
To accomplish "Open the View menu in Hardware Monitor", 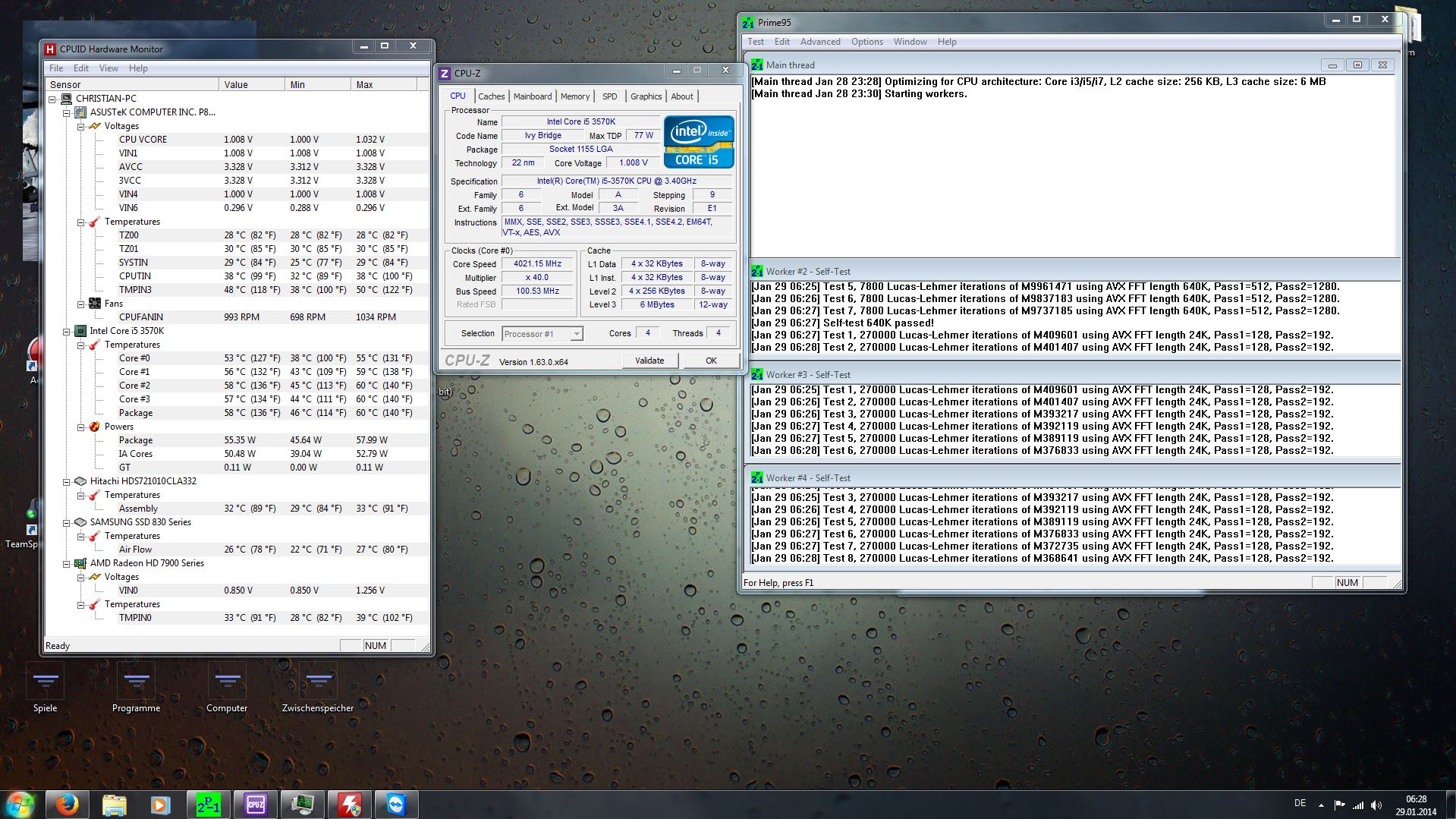I will [108, 68].
